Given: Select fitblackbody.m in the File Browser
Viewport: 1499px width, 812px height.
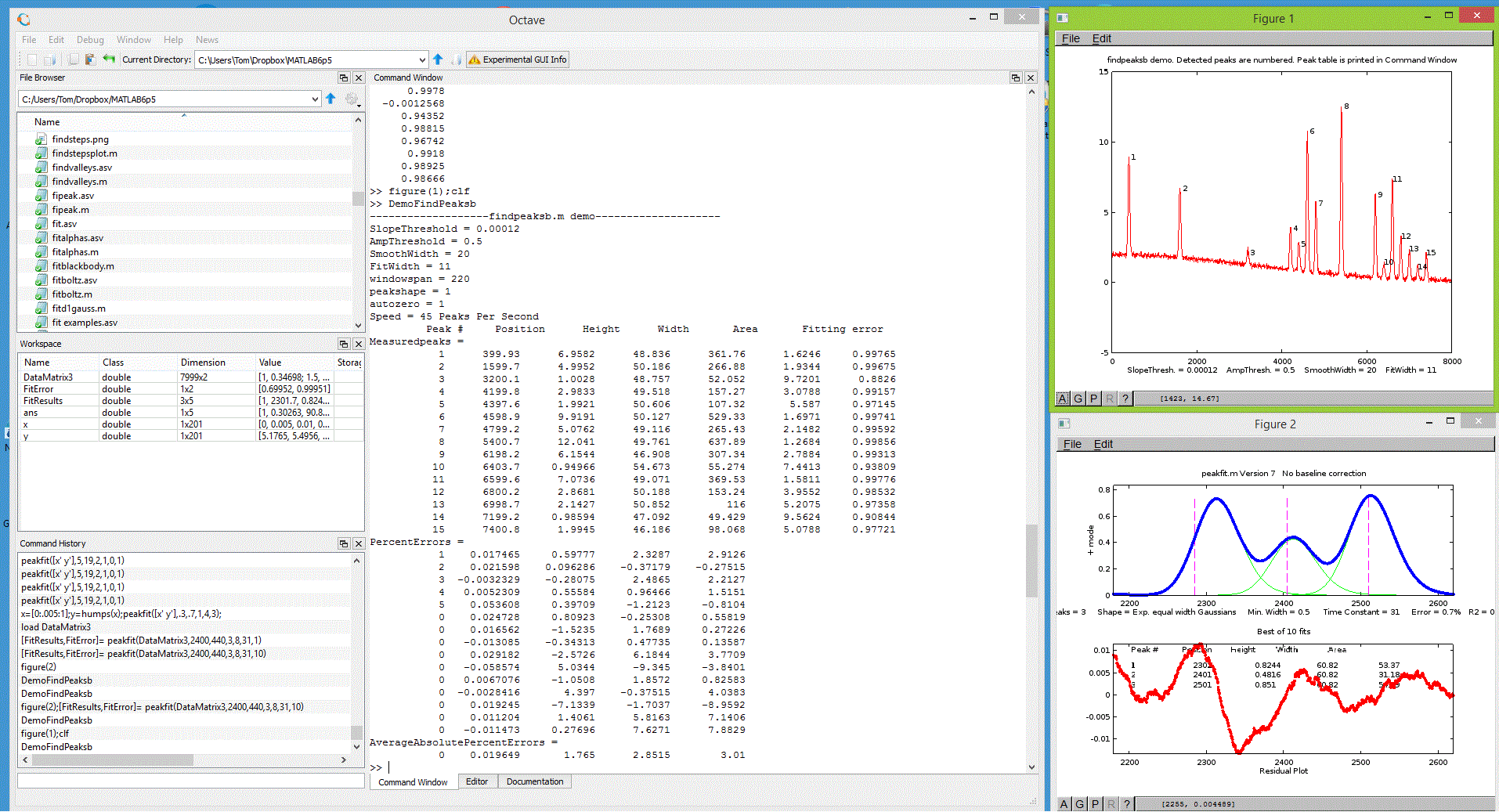Looking at the screenshot, I should pos(83,266).
